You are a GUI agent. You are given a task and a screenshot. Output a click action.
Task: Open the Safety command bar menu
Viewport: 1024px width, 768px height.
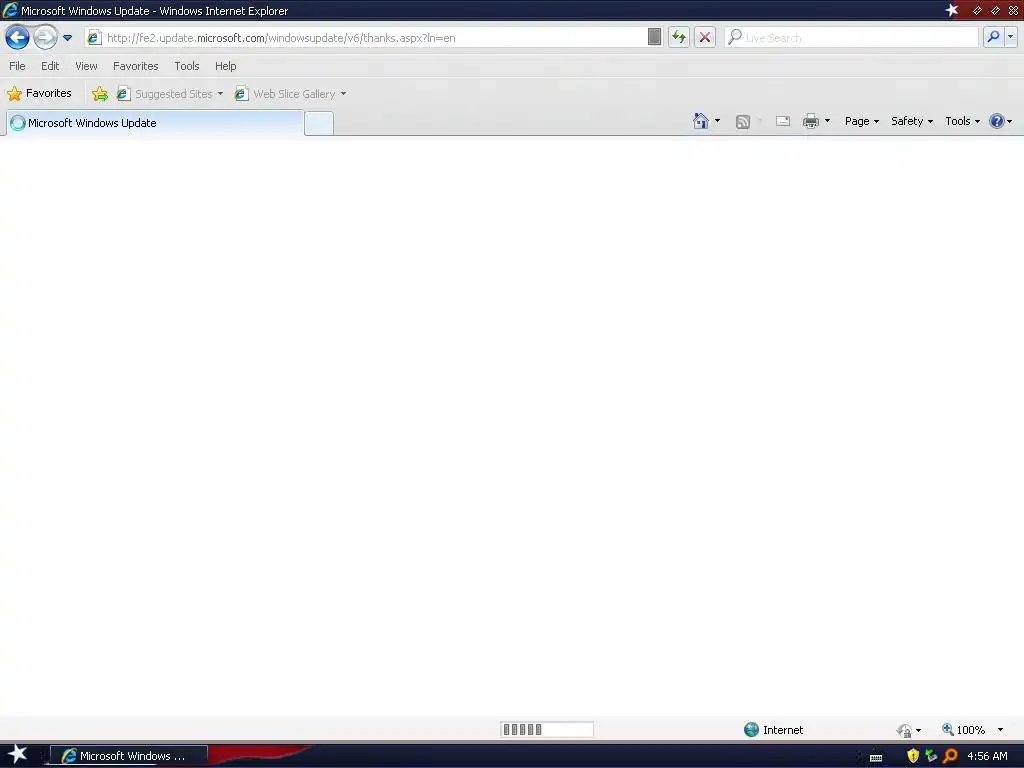tap(912, 121)
